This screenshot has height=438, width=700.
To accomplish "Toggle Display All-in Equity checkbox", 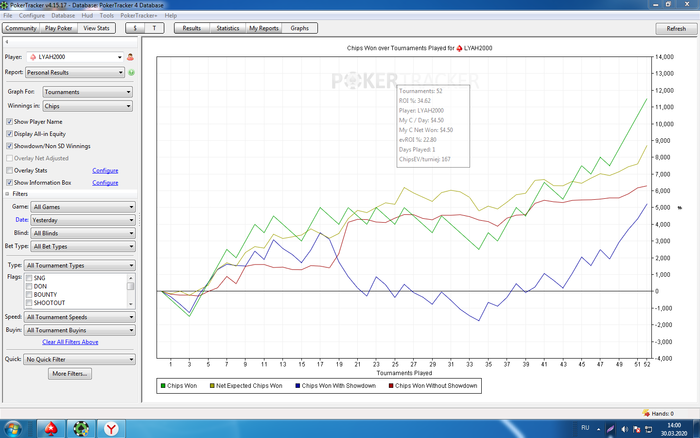I will [x=10, y=133].
